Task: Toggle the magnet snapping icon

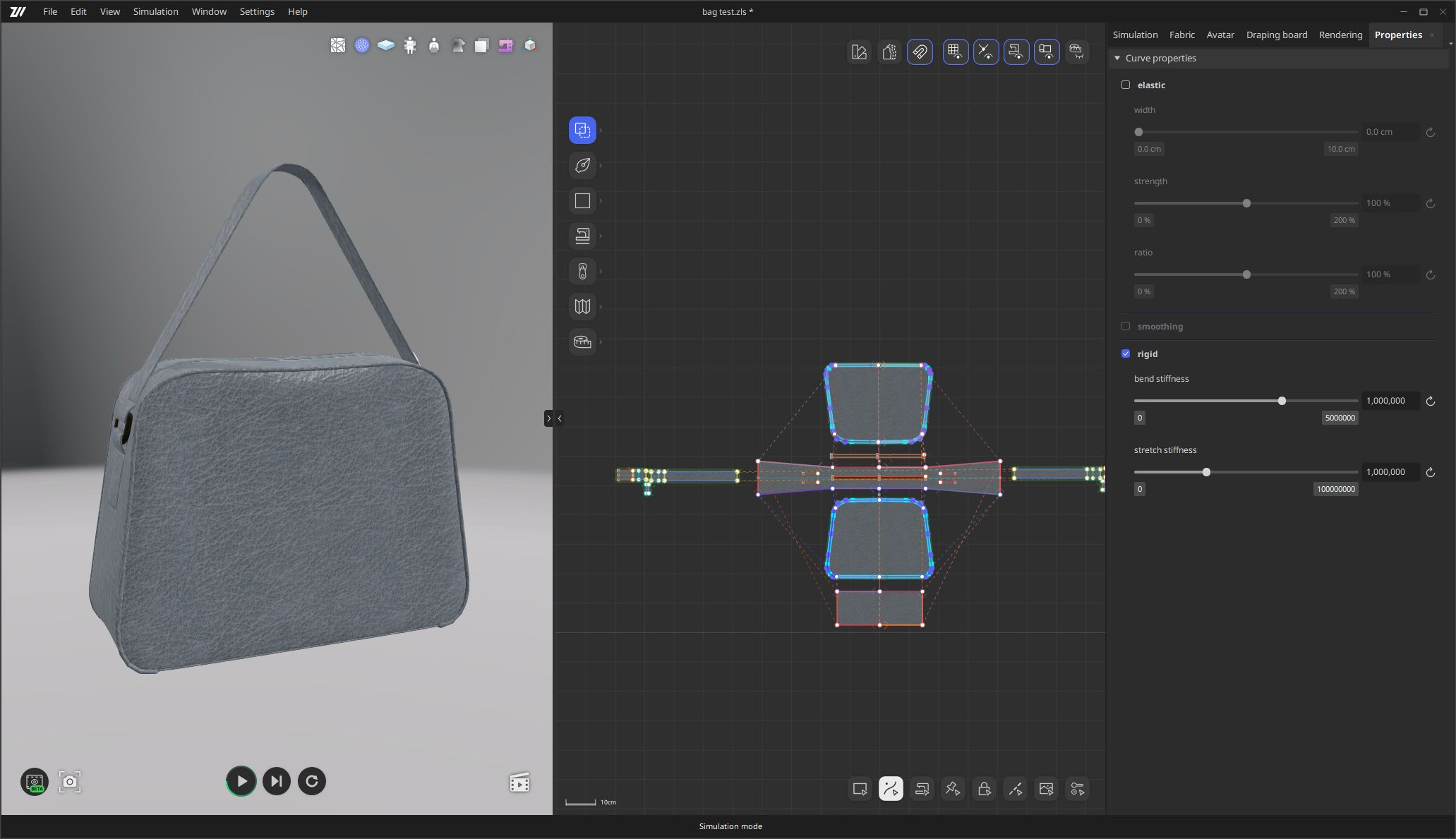Action: [x=920, y=52]
